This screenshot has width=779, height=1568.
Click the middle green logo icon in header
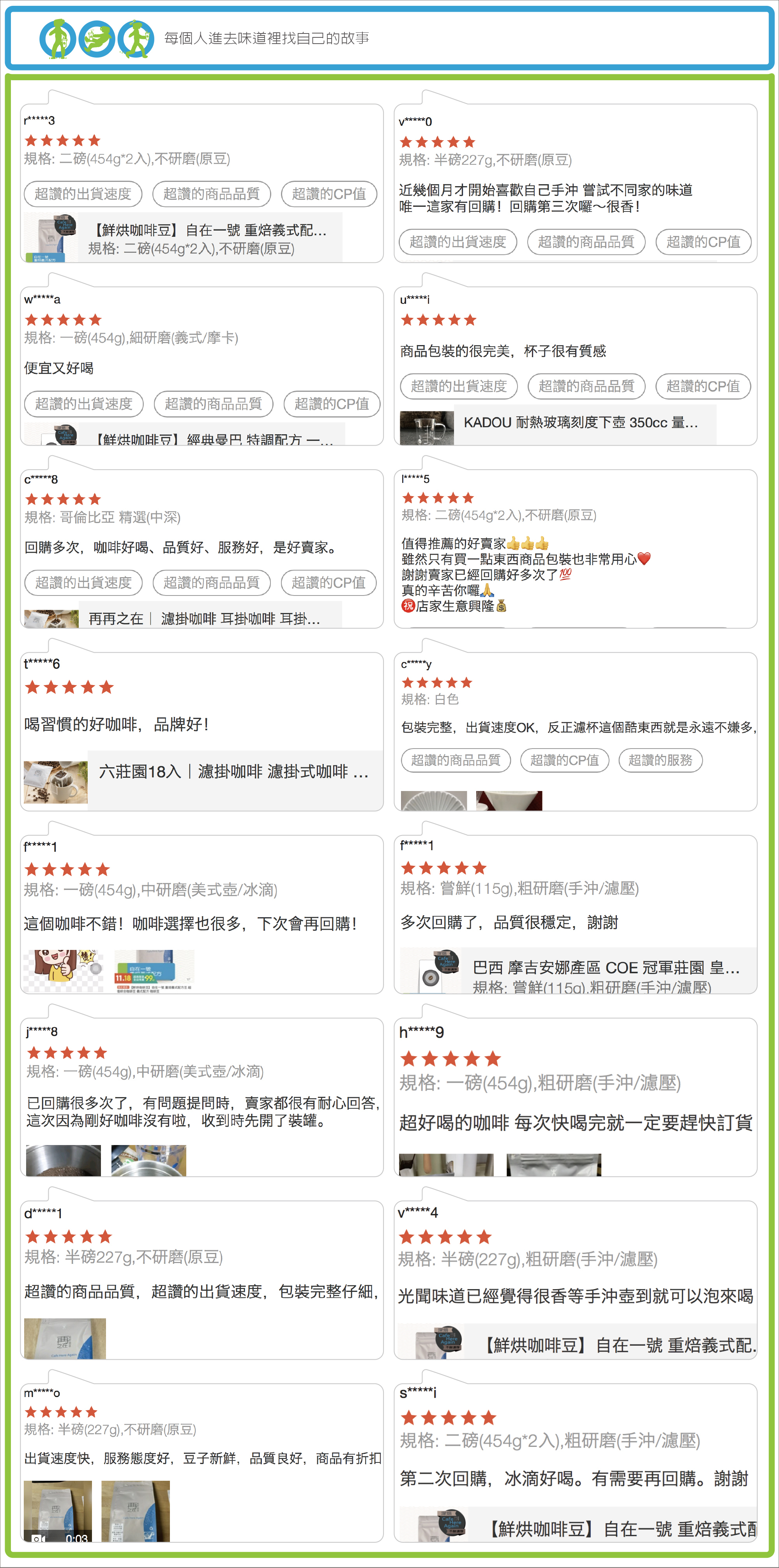tap(97, 39)
